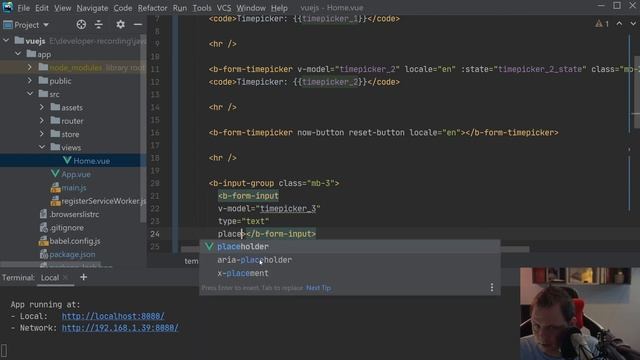This screenshot has width=640, height=360.
Task: Open babel.config.js file
Action: (75, 241)
